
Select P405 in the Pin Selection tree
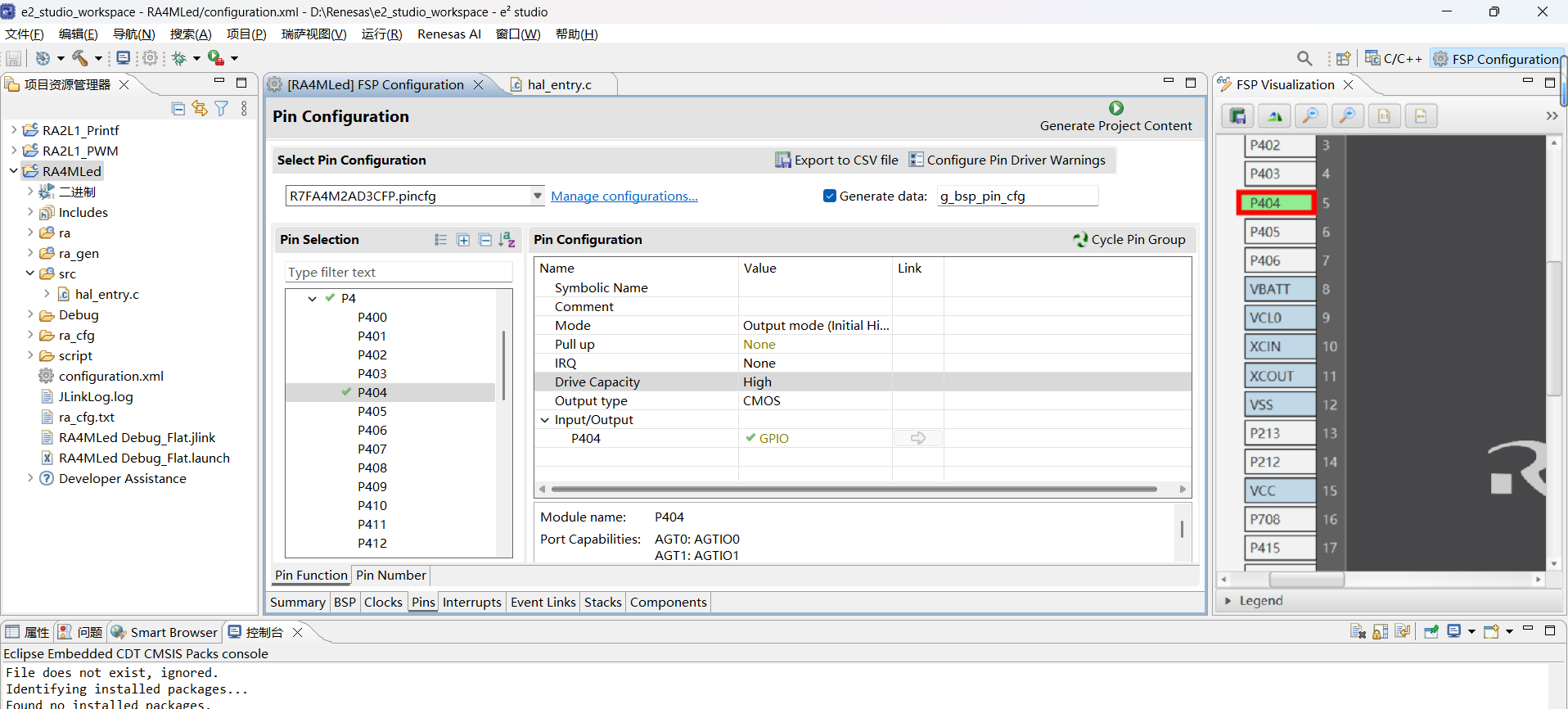[x=372, y=411]
